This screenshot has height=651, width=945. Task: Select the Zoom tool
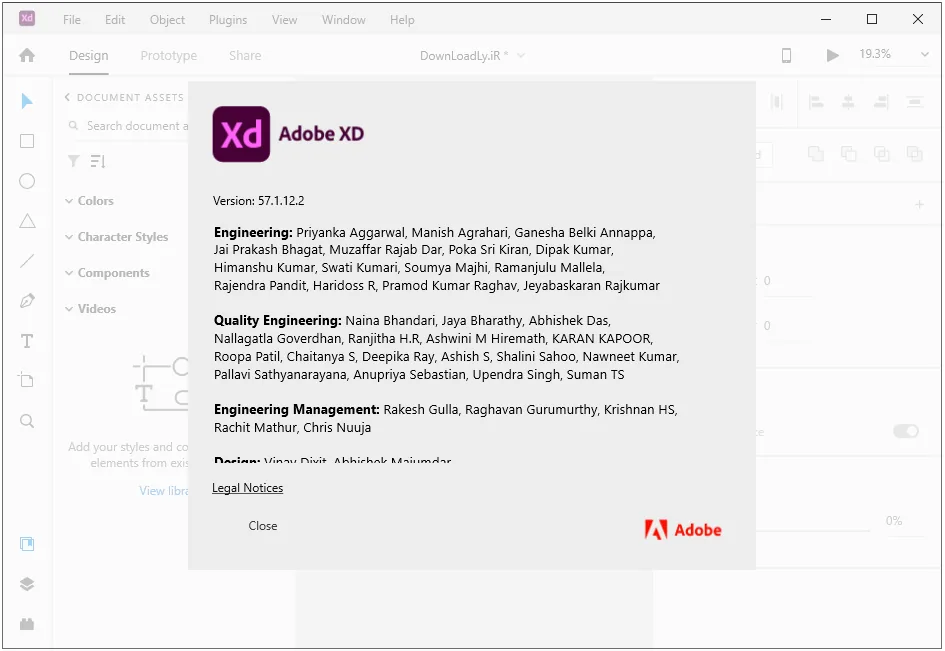27,421
